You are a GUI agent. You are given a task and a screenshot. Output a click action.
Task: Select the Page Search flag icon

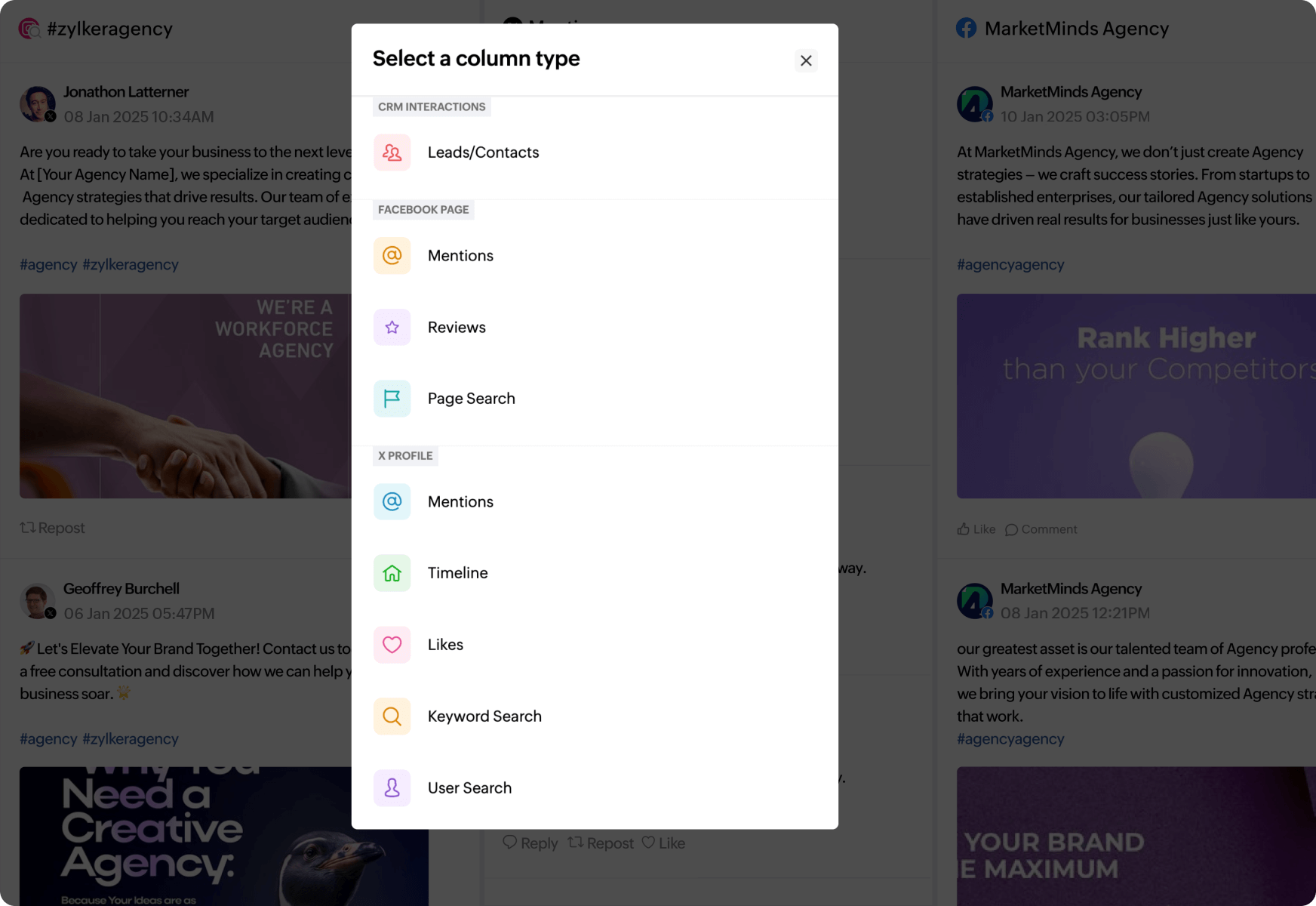[x=392, y=399]
